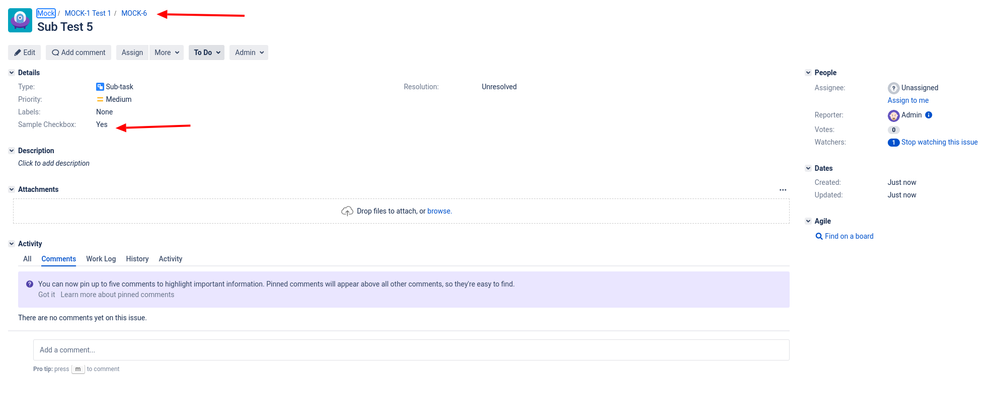Screen dimensions: 999x411
Task: Click the search icon beside Find on a board
Action: 819,236
